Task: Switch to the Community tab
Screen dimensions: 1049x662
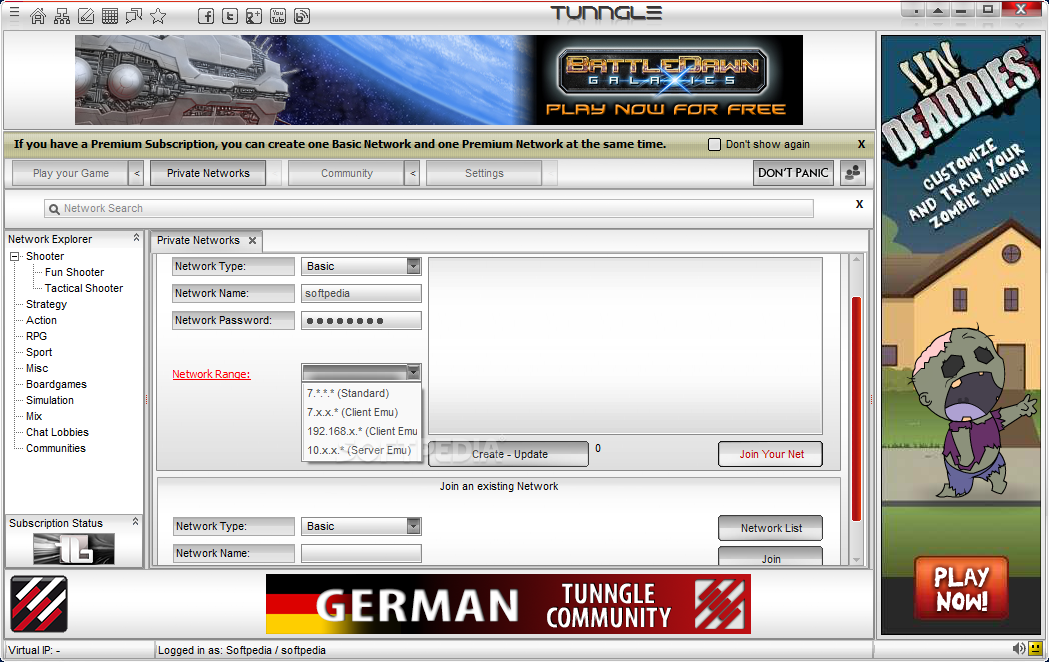Action: [347, 173]
